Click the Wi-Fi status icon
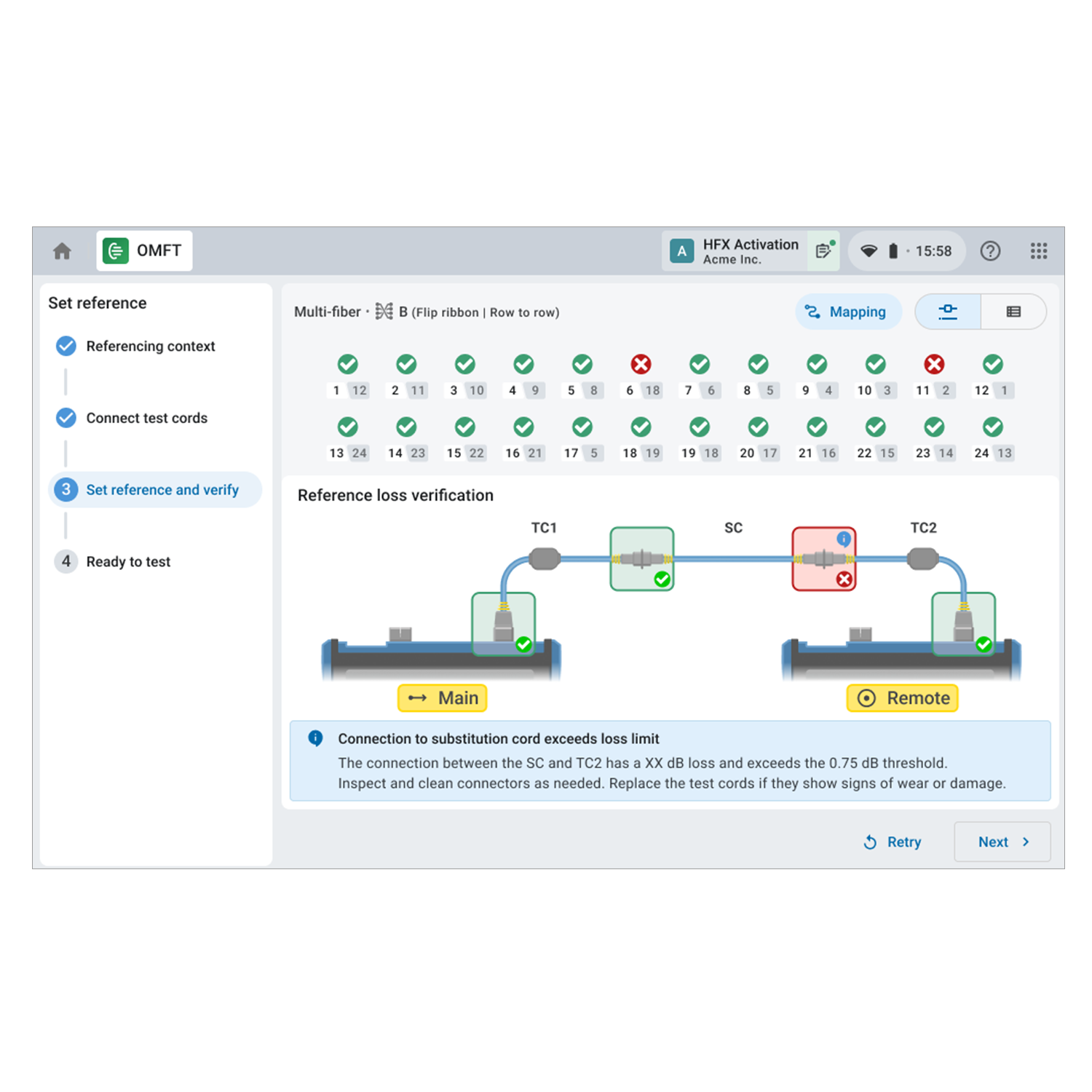This screenshot has height=1092, width=1092. point(869,251)
